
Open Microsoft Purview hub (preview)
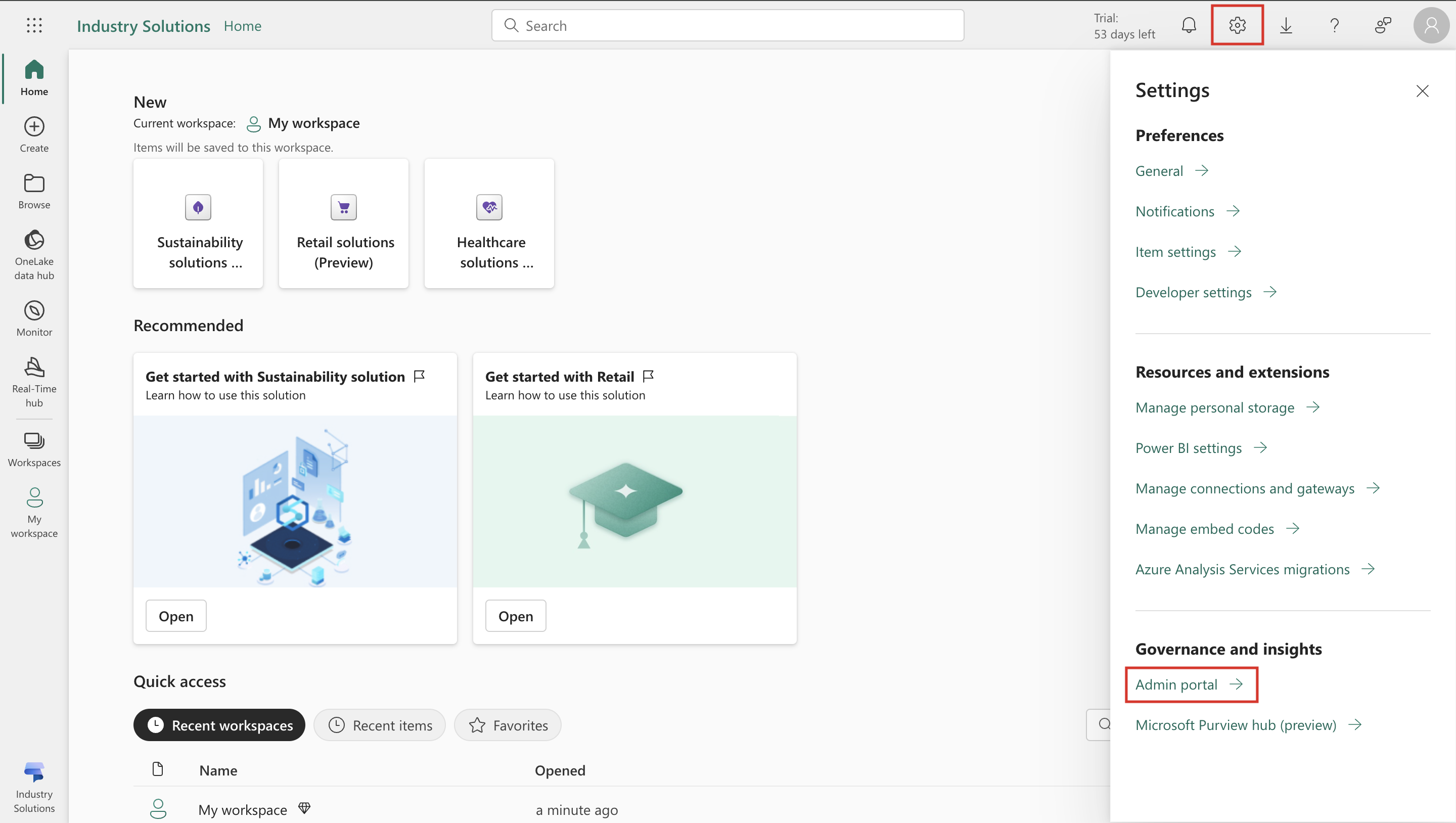click(x=1249, y=724)
